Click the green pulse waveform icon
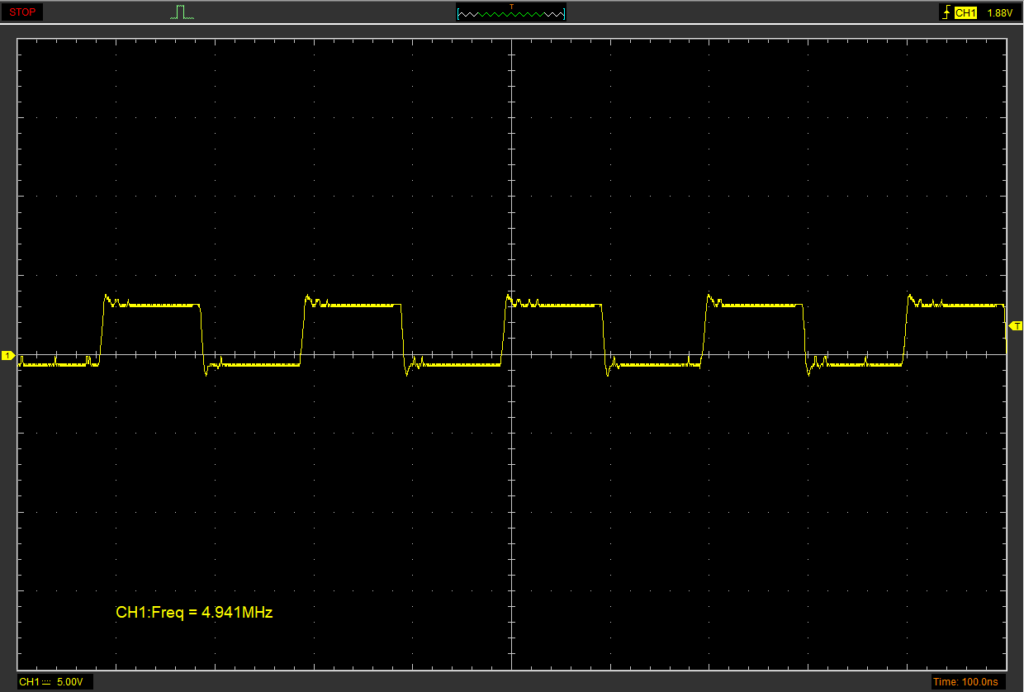Screen dimensions: 1024x692 click(x=181, y=12)
